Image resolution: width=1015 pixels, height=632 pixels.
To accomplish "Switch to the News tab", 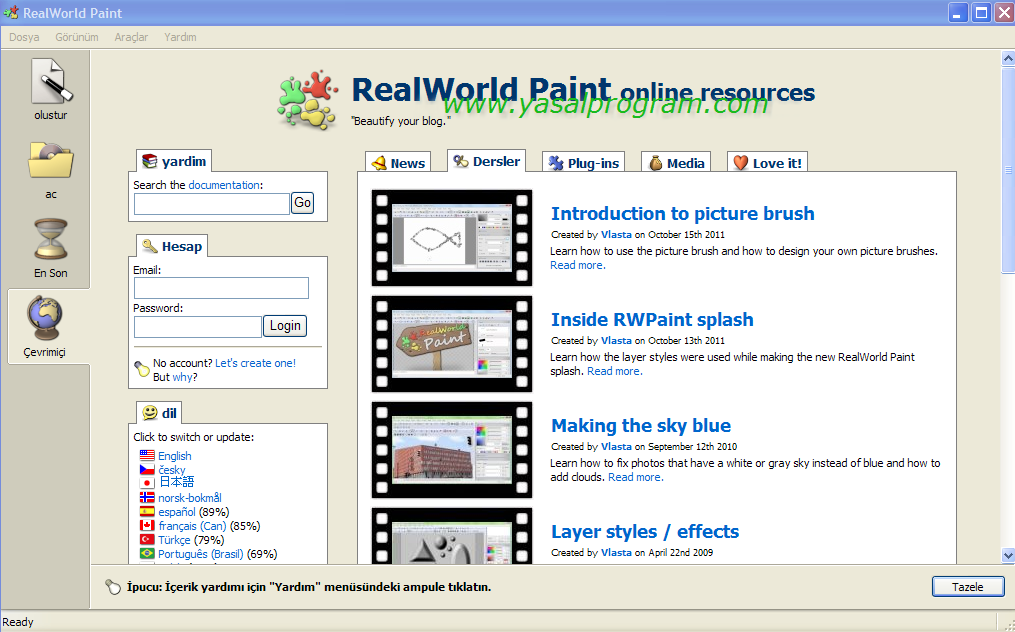I will coord(397,163).
